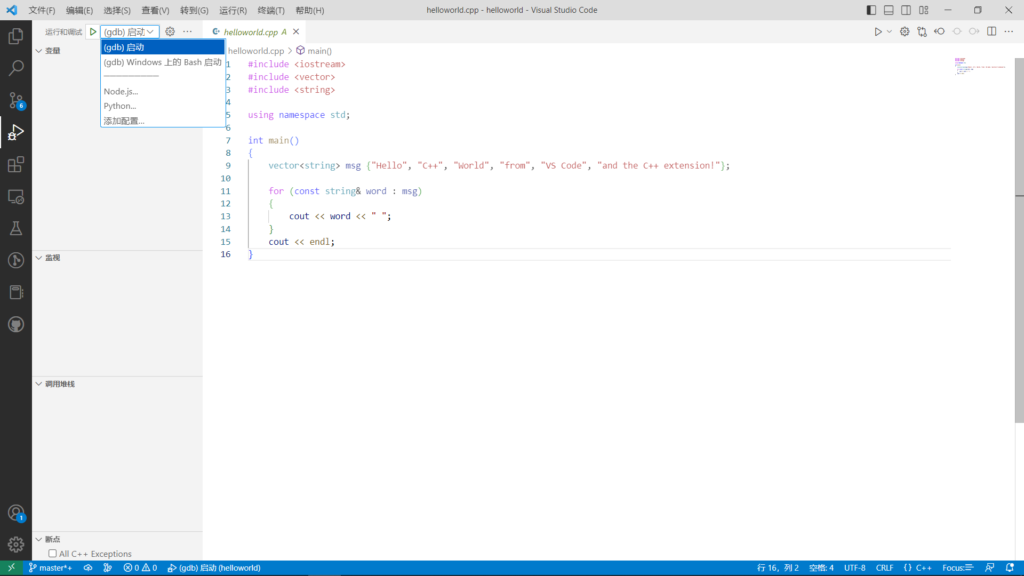Click the Split Editor Right icon

coord(993,32)
